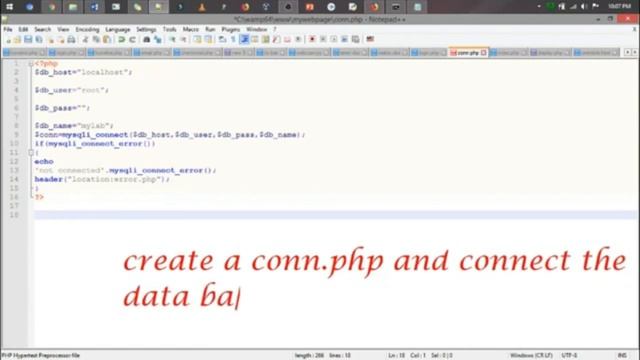640x360 pixels.
Task: Open the Replace dialog toolbar icon
Action: click(x=158, y=40)
